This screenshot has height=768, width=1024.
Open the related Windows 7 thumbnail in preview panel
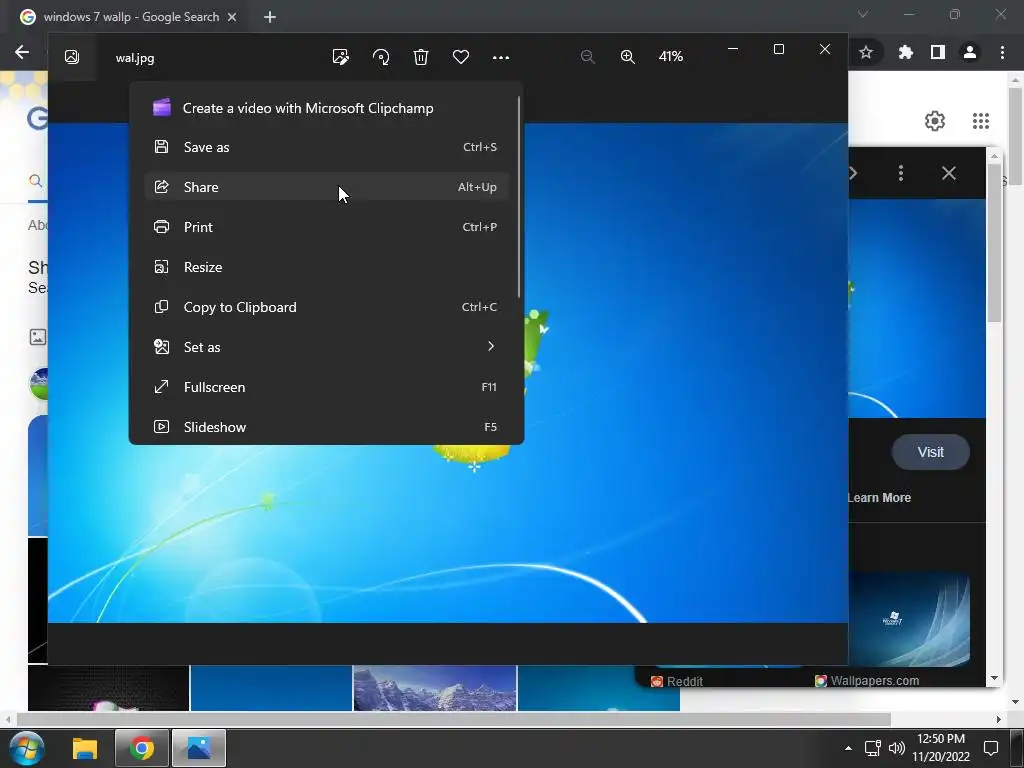click(x=909, y=620)
